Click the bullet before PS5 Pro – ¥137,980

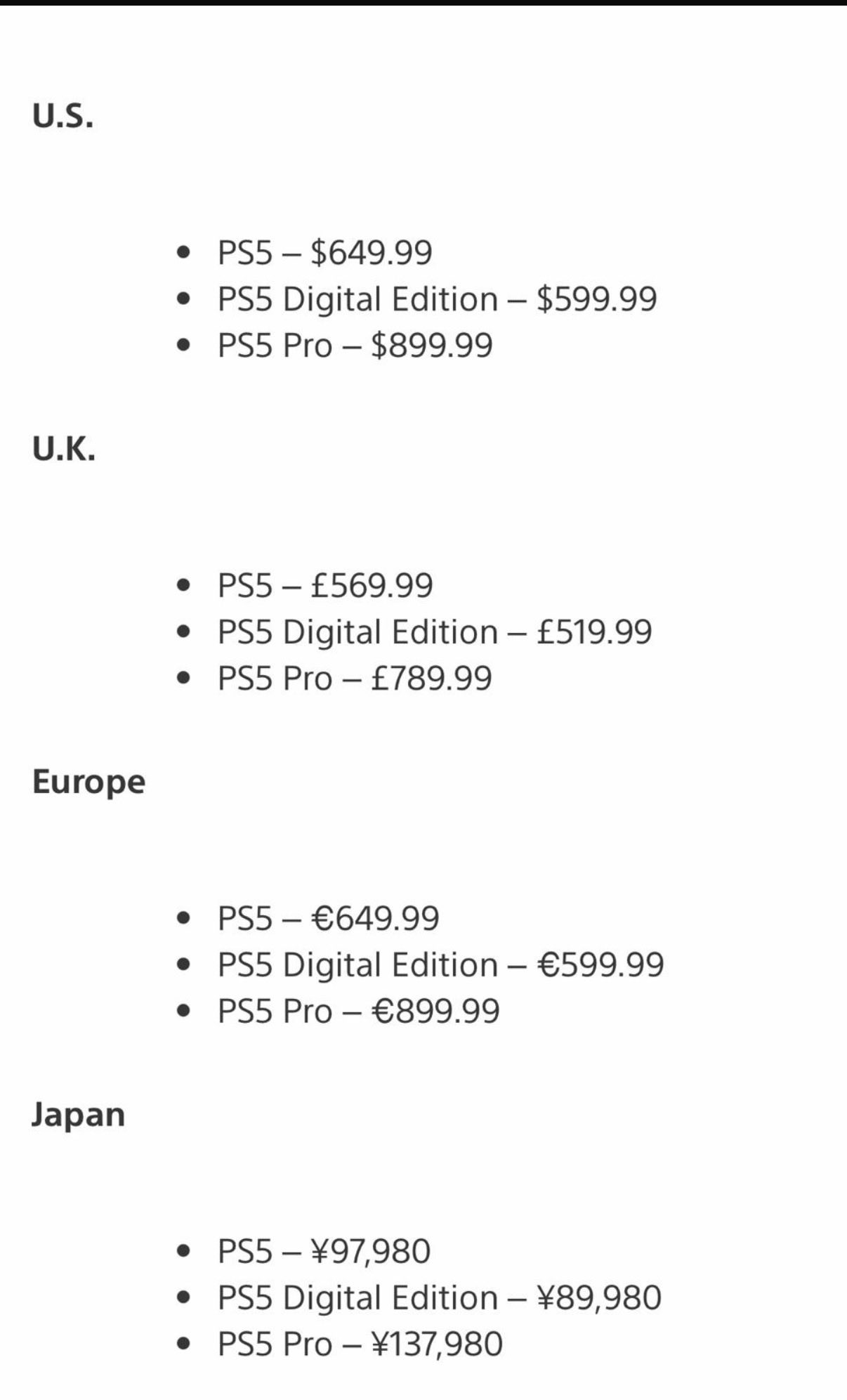click(x=184, y=1344)
